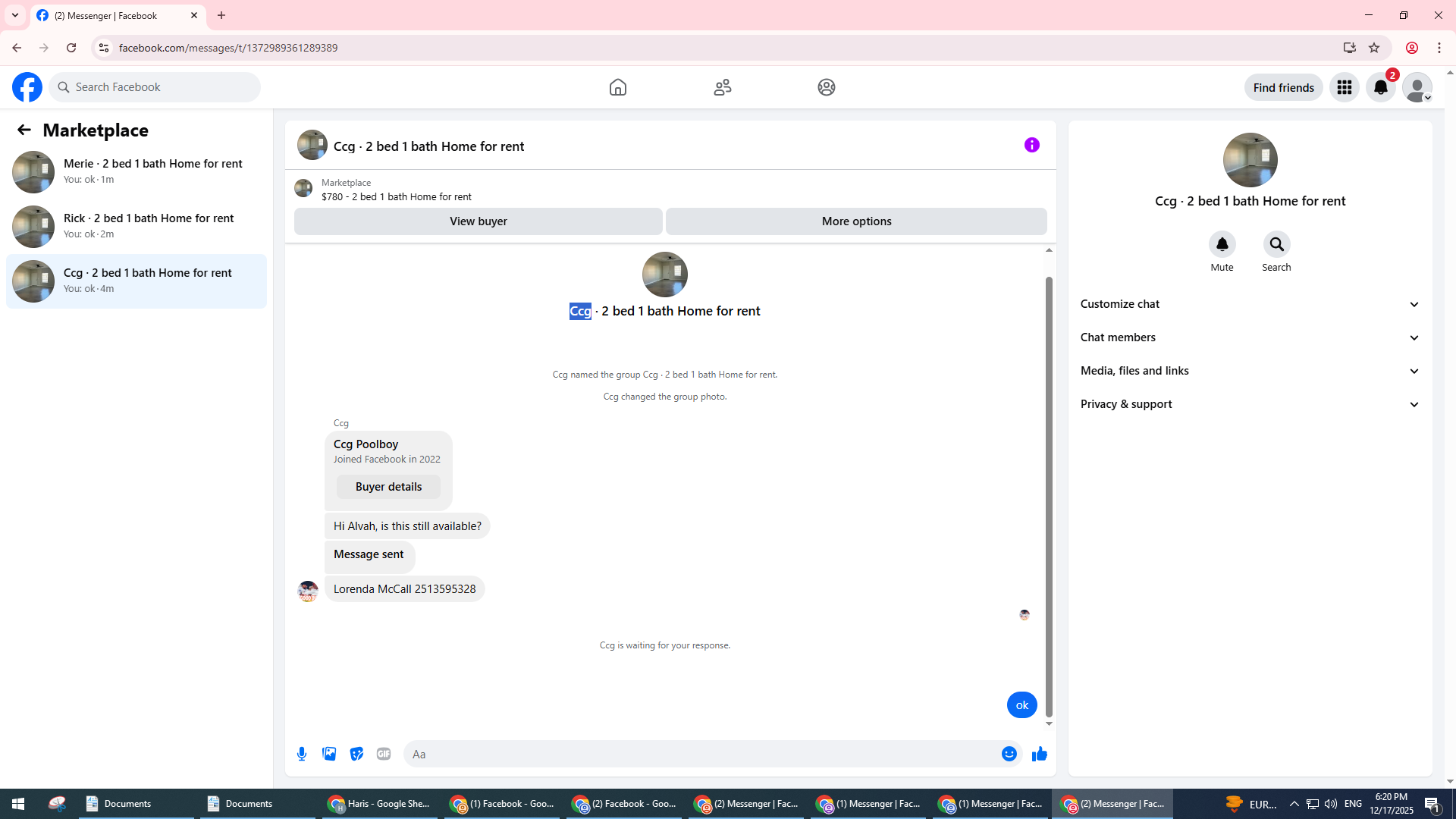Click the Buyer details button

click(388, 487)
